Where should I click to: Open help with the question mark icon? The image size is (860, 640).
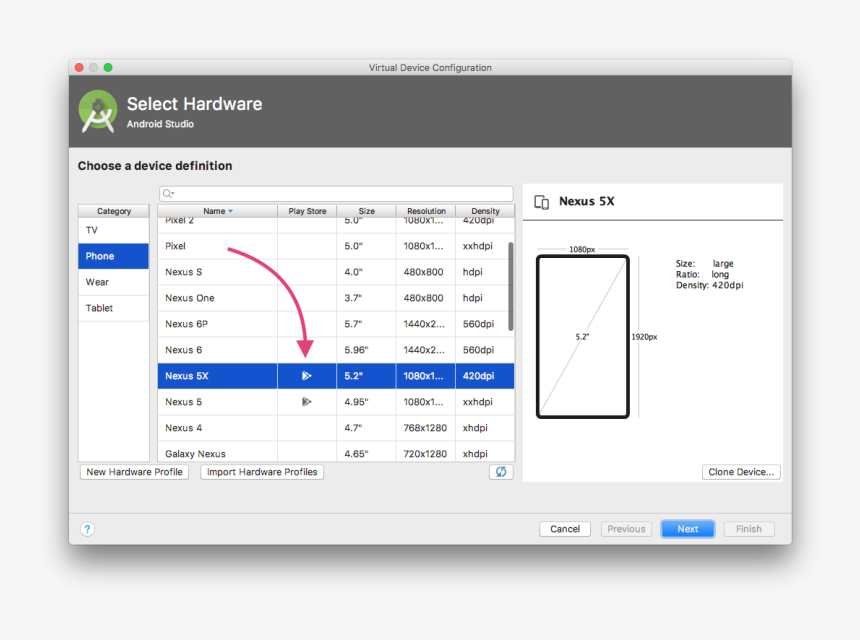[x=87, y=529]
